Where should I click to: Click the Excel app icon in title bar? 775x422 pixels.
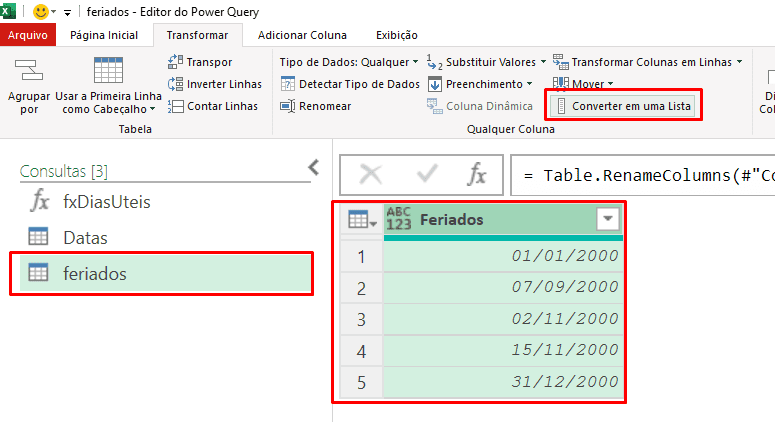point(7,11)
